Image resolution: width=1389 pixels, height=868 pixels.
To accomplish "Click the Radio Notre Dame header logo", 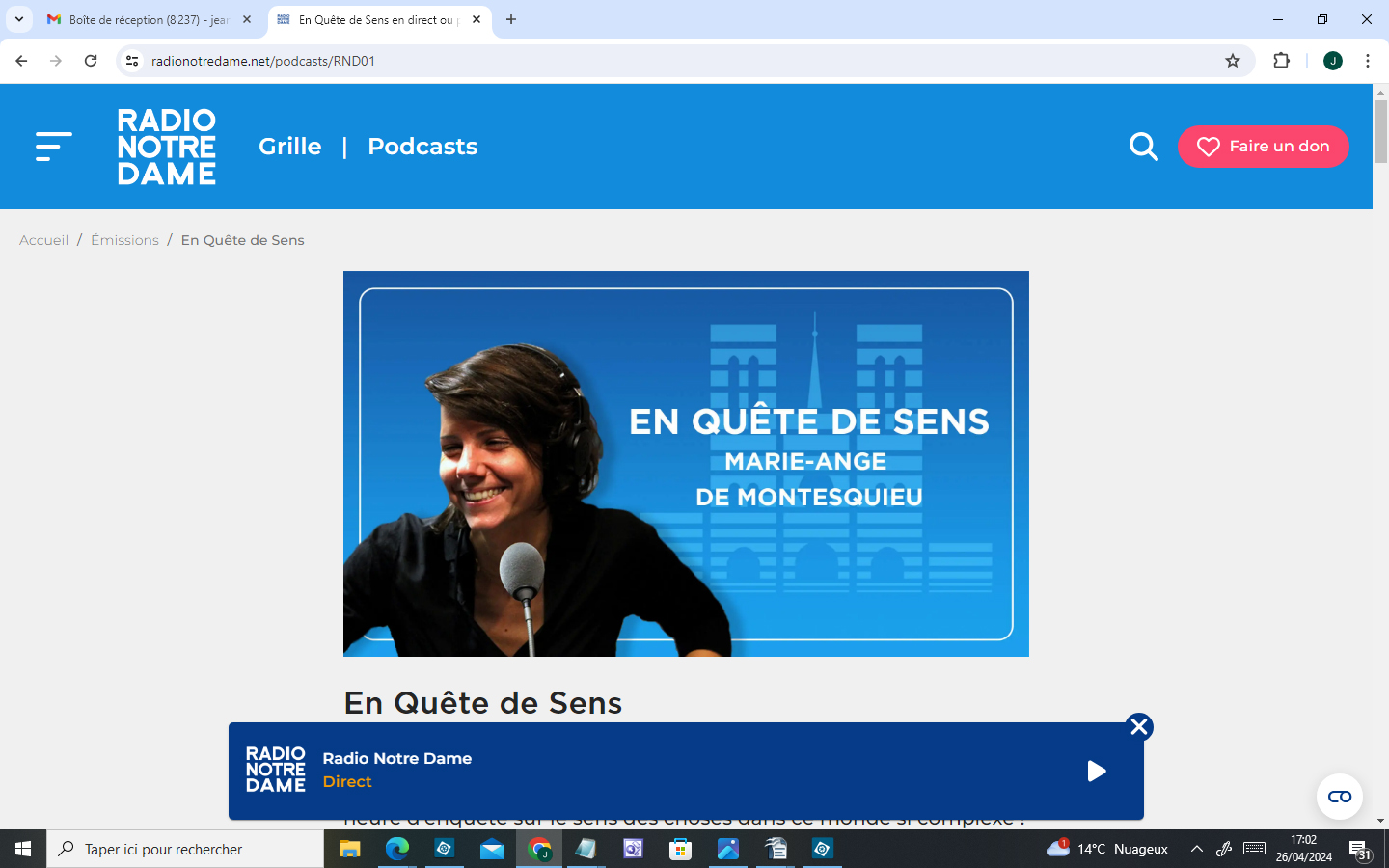I will (167, 147).
